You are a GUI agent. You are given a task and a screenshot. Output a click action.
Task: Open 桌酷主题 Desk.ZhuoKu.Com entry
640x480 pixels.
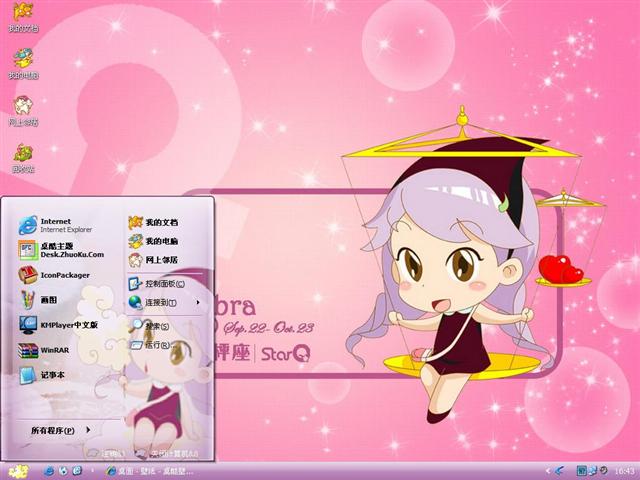[x=62, y=250]
